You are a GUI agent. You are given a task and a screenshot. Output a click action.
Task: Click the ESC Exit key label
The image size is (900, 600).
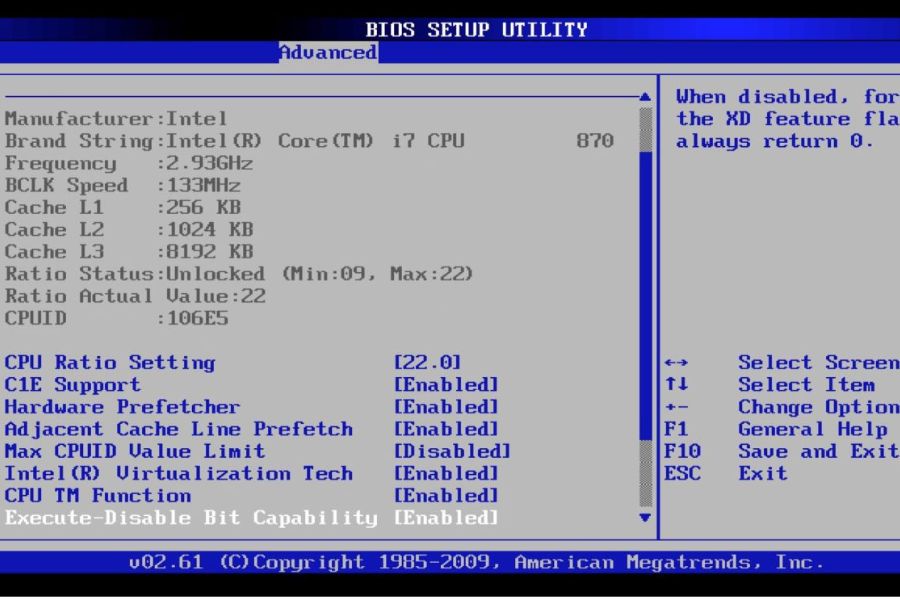[682, 473]
